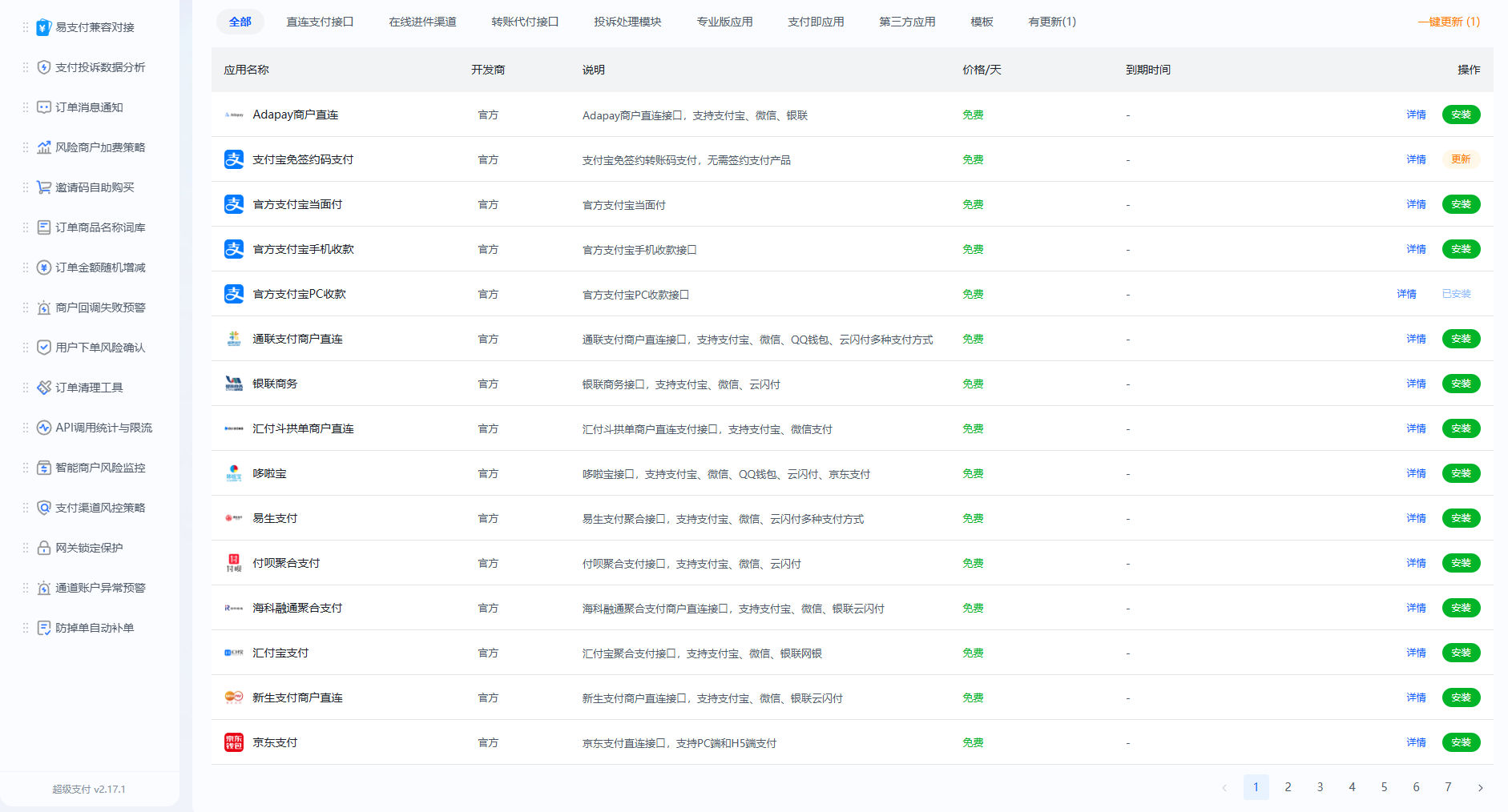
Task: Click the 邀请码自助购买 cart icon
Action: tap(44, 187)
